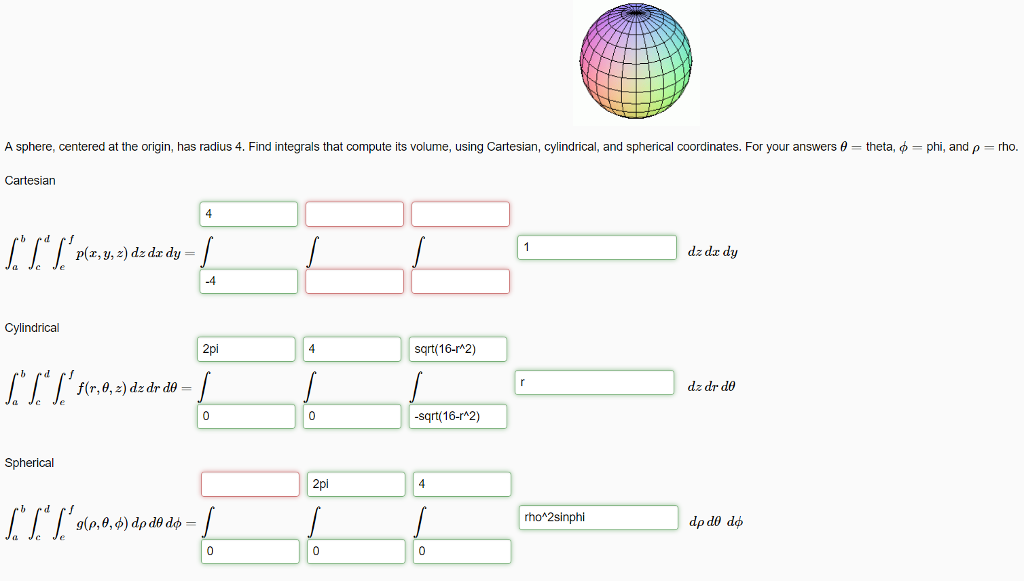Click the empty second lower bound Cartesian field
1024x581 pixels.
tap(356, 281)
